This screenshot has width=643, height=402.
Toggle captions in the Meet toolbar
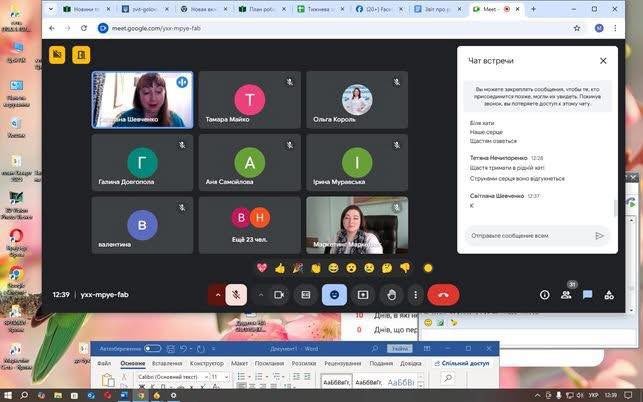[x=306, y=295]
